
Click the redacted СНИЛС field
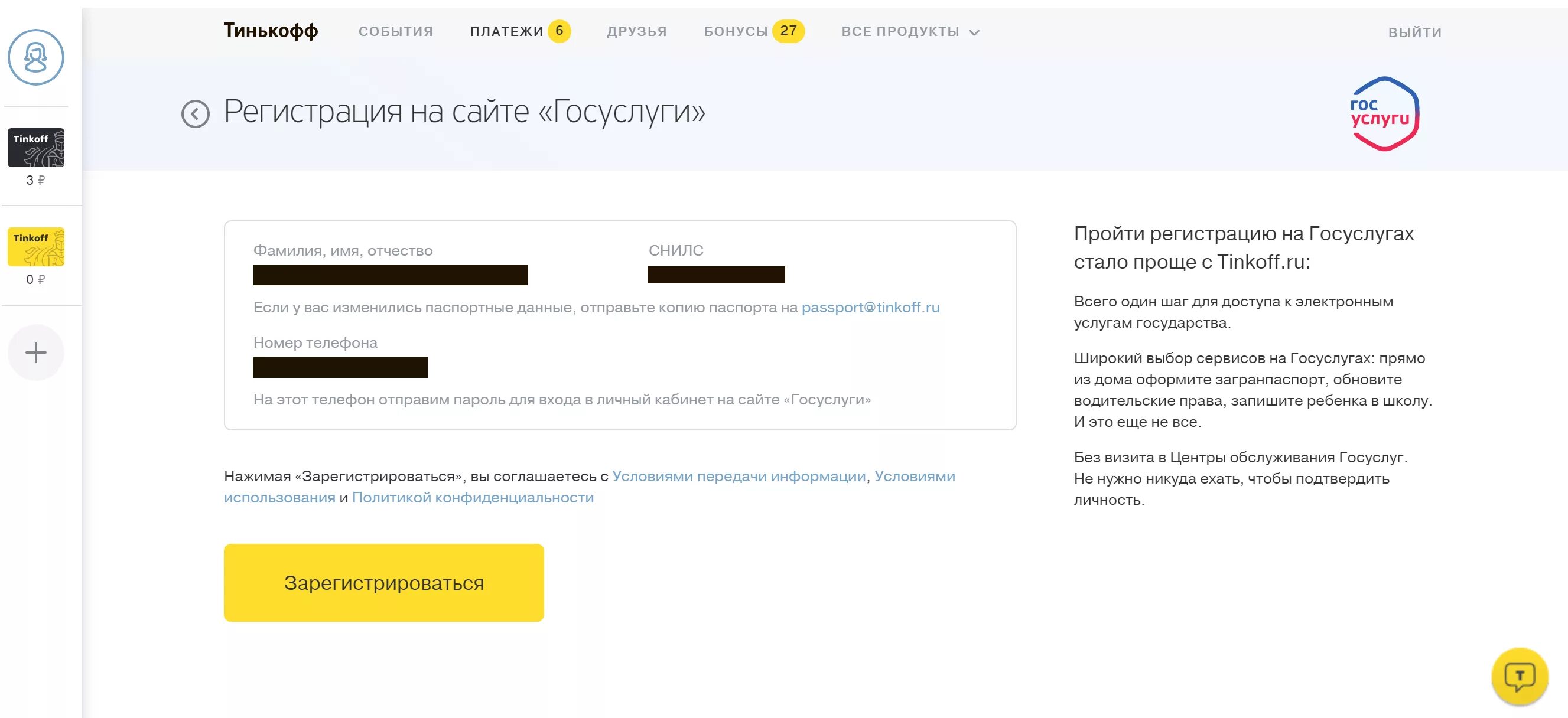coord(716,275)
